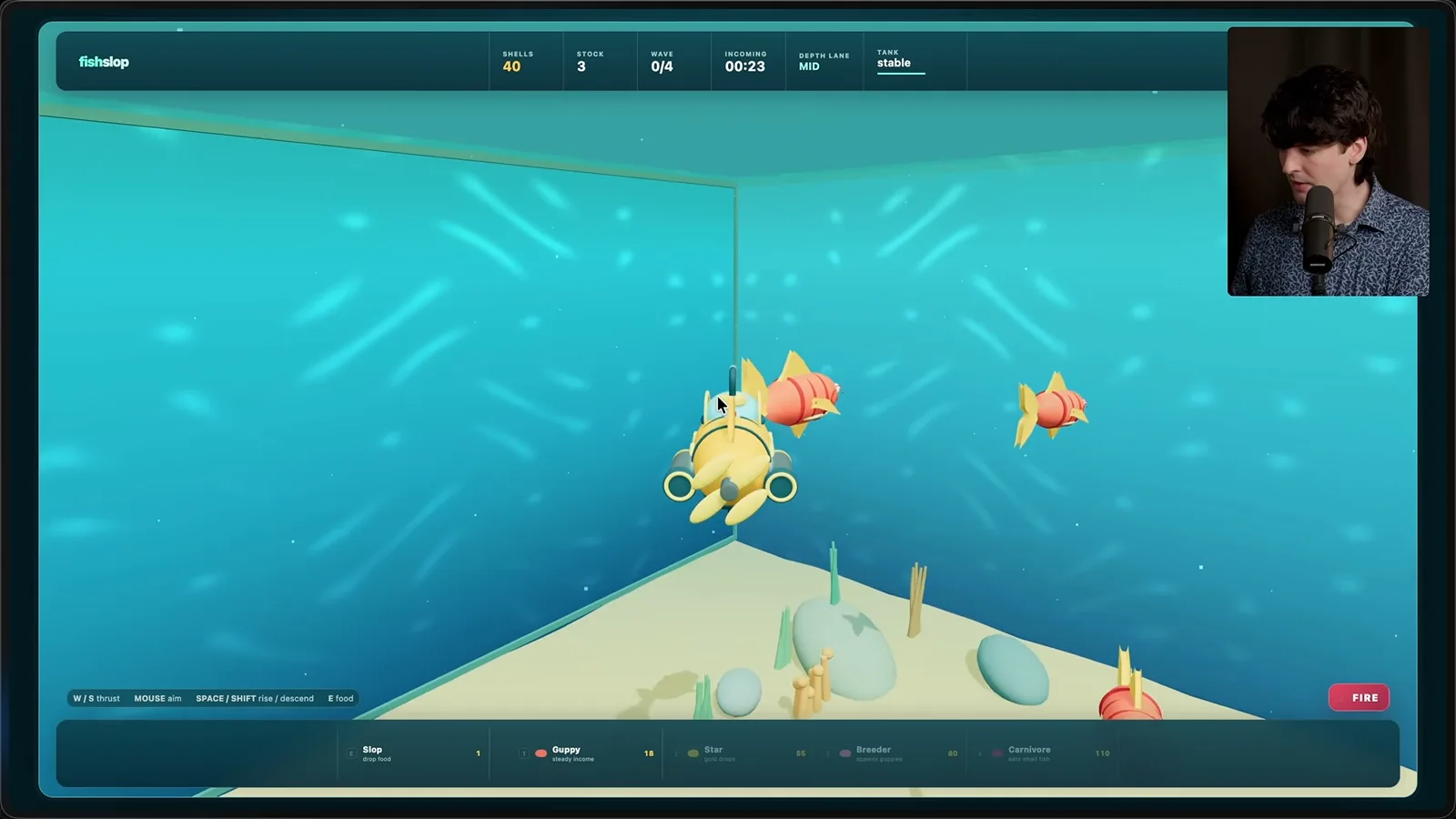Select the Breeder fish shop item
Viewport: 1456px width, 819px height.
pos(891,753)
